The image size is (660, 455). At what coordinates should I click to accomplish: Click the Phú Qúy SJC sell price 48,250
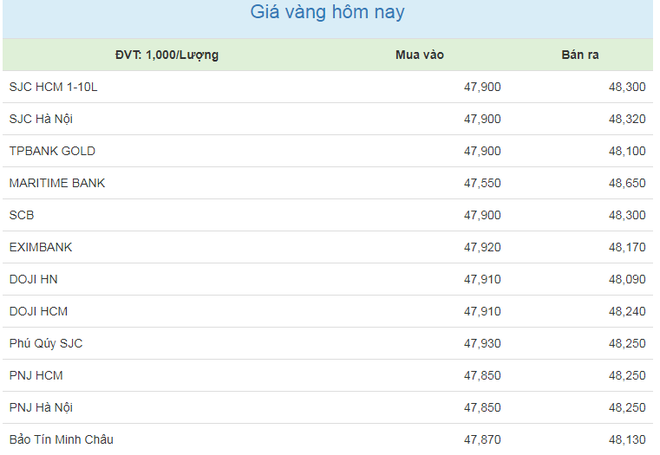pyautogui.click(x=627, y=343)
